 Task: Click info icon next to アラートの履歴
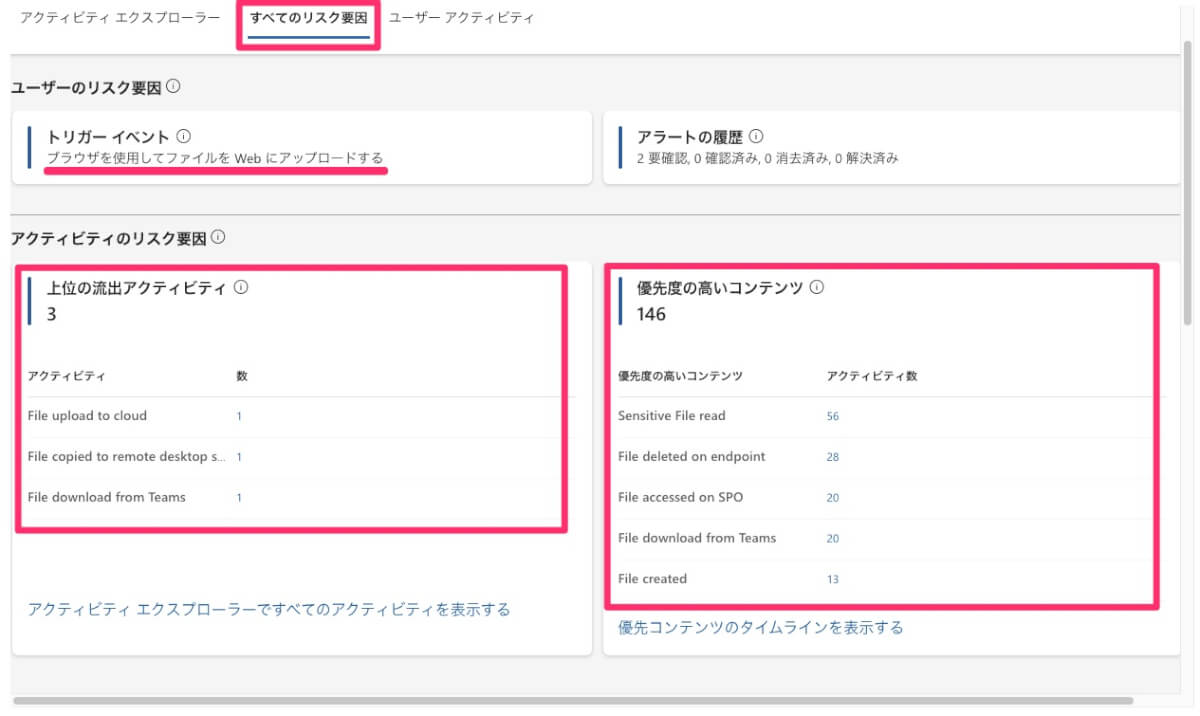tap(756, 137)
